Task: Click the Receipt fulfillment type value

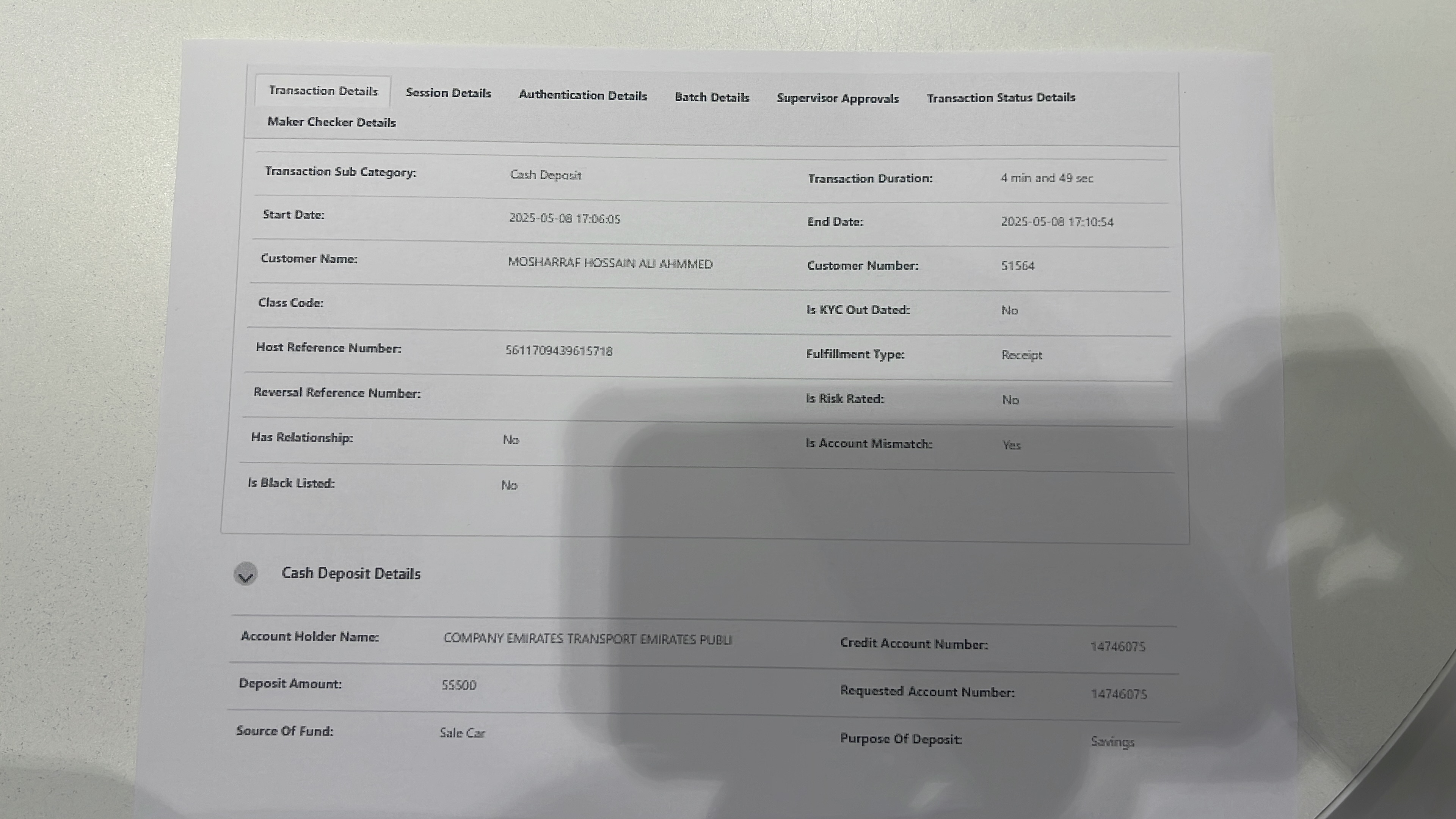Action: click(1021, 356)
